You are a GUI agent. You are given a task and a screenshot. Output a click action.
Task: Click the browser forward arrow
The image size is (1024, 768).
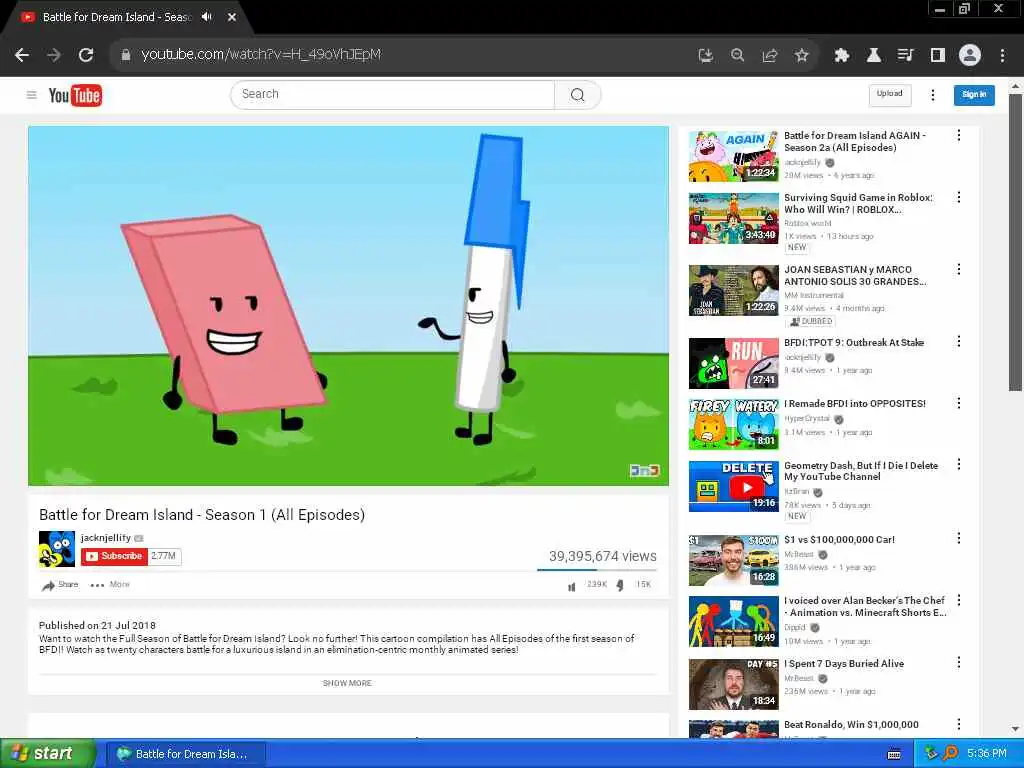(x=54, y=56)
